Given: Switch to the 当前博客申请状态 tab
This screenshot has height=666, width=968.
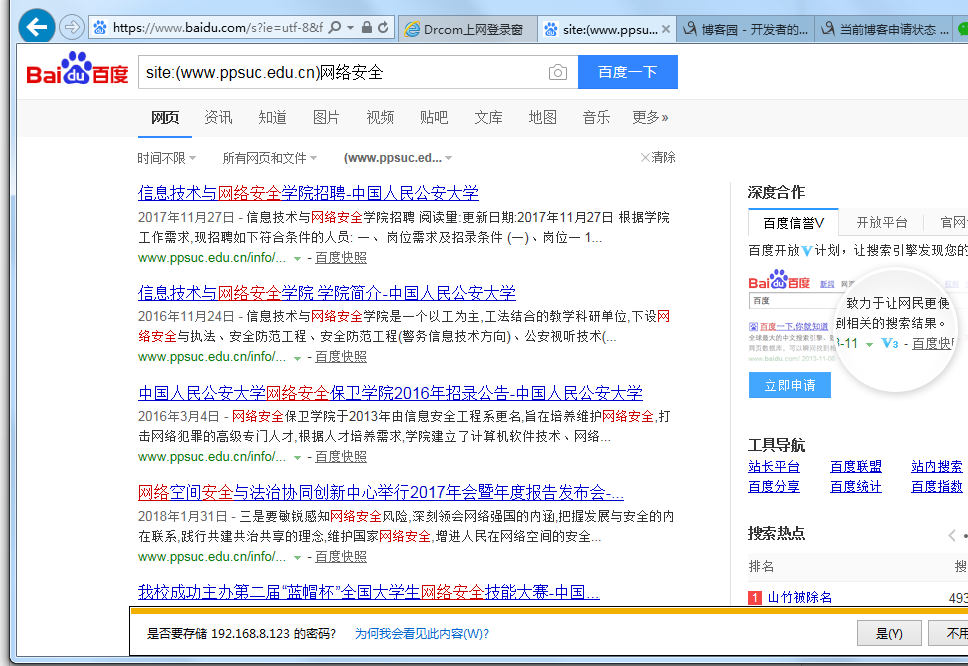Looking at the screenshot, I should click(885, 29).
